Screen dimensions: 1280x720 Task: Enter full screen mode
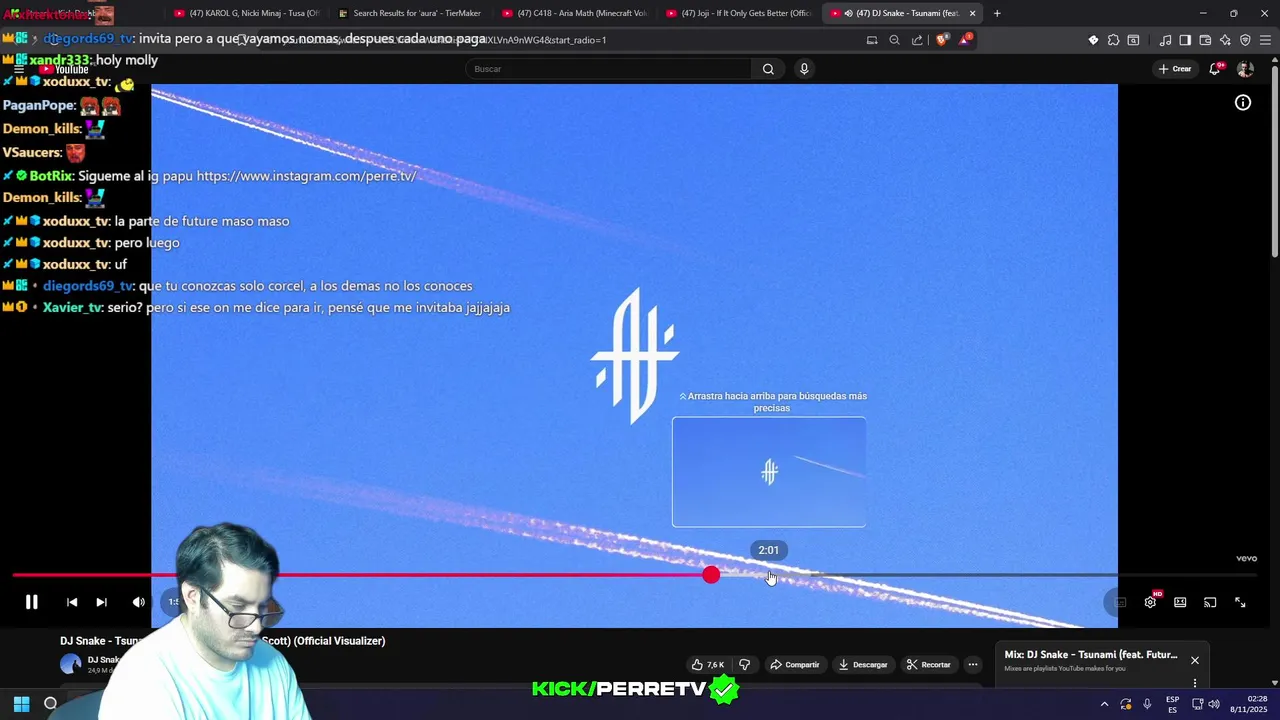tap(1240, 602)
